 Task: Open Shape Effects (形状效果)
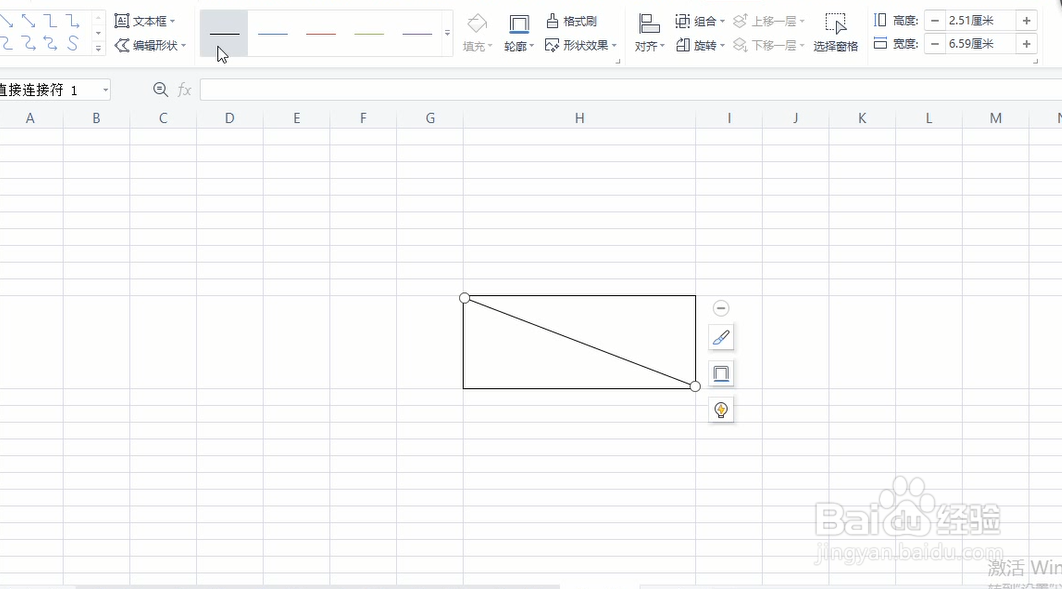click(x=580, y=45)
